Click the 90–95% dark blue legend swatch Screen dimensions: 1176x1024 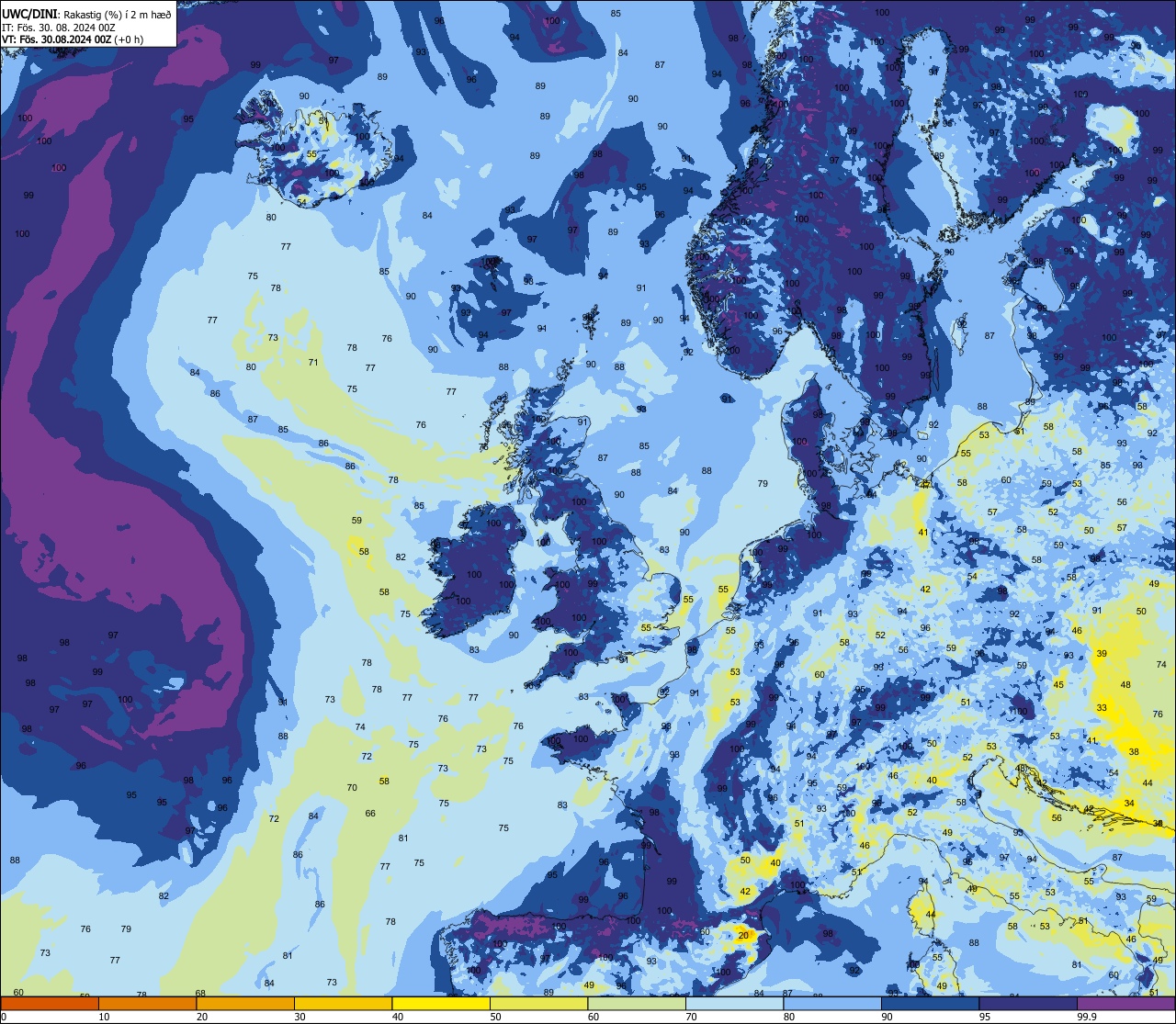click(930, 1003)
